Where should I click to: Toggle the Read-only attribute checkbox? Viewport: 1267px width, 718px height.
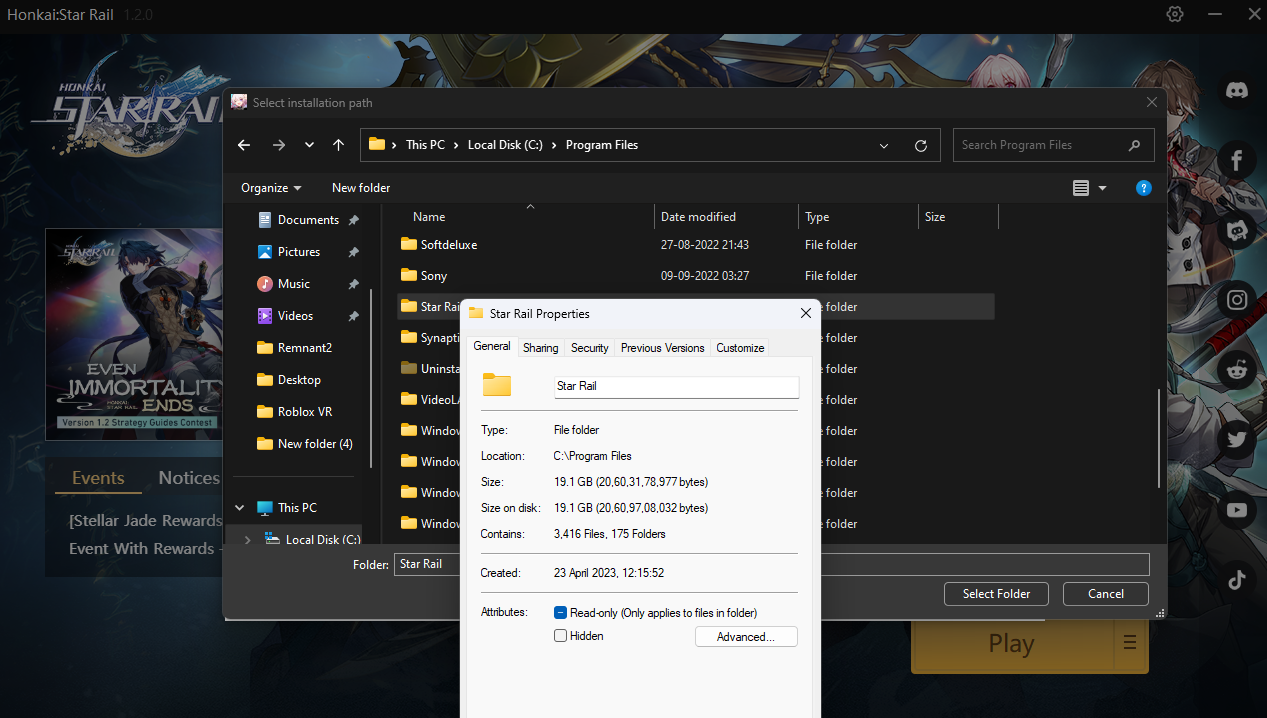[560, 613]
